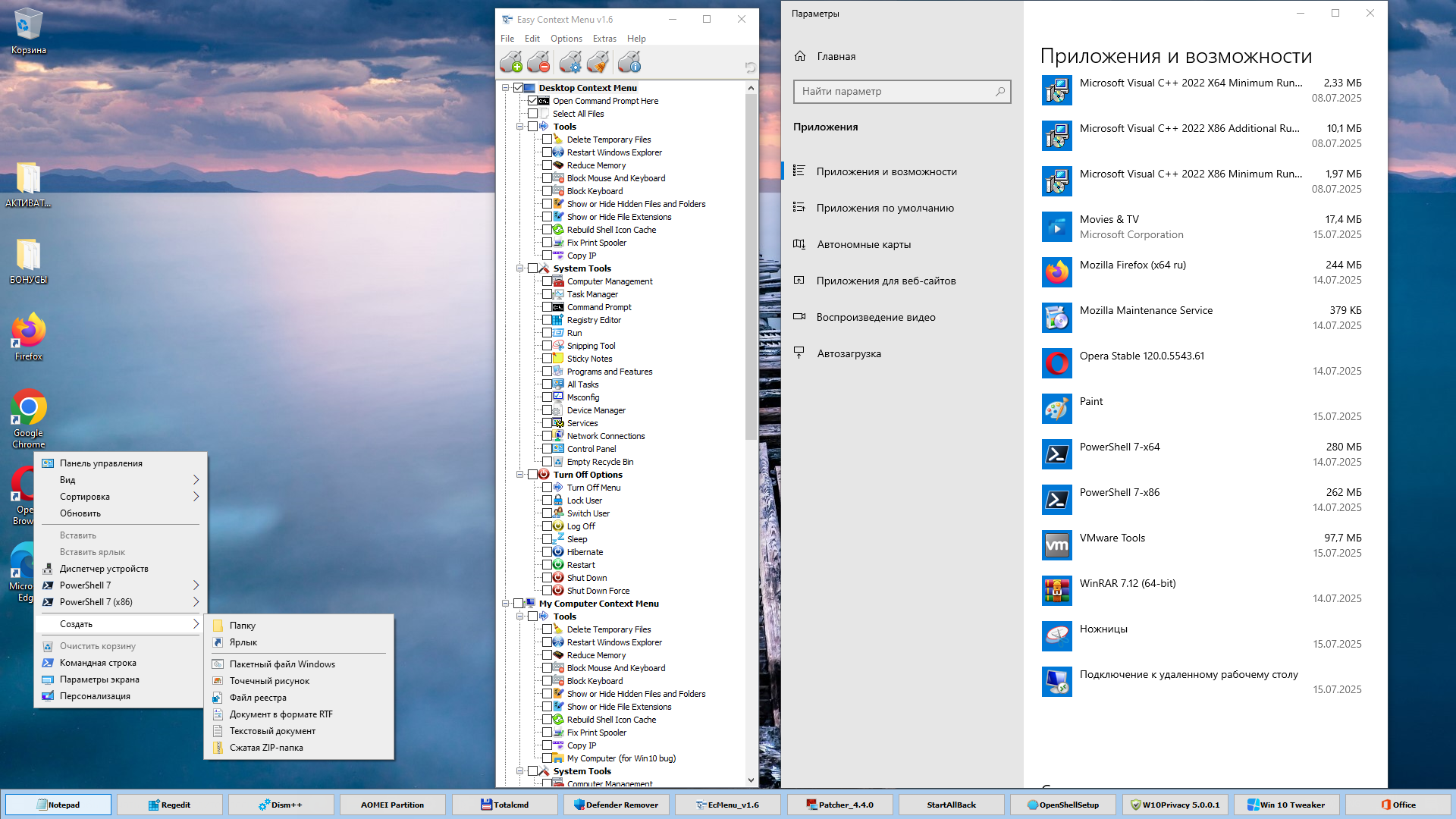Collapse the Desktop Context Menu tree node
The width and height of the screenshot is (1456, 819).
[x=506, y=88]
